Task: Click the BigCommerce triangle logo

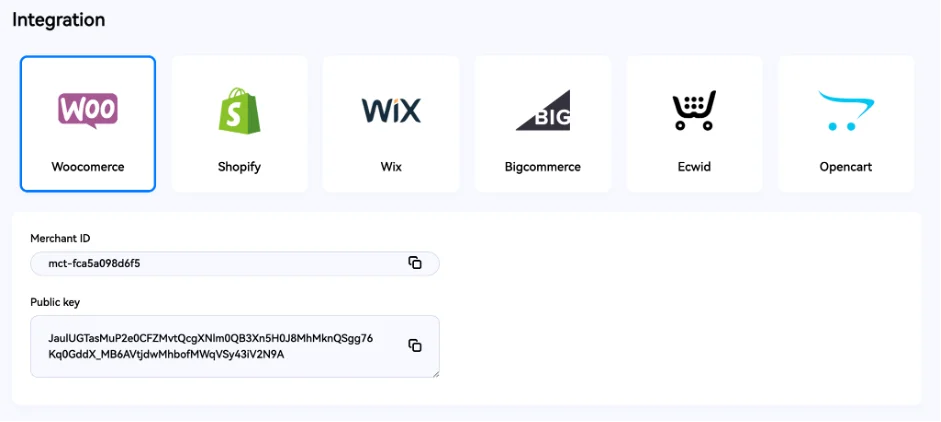Action: [543, 110]
